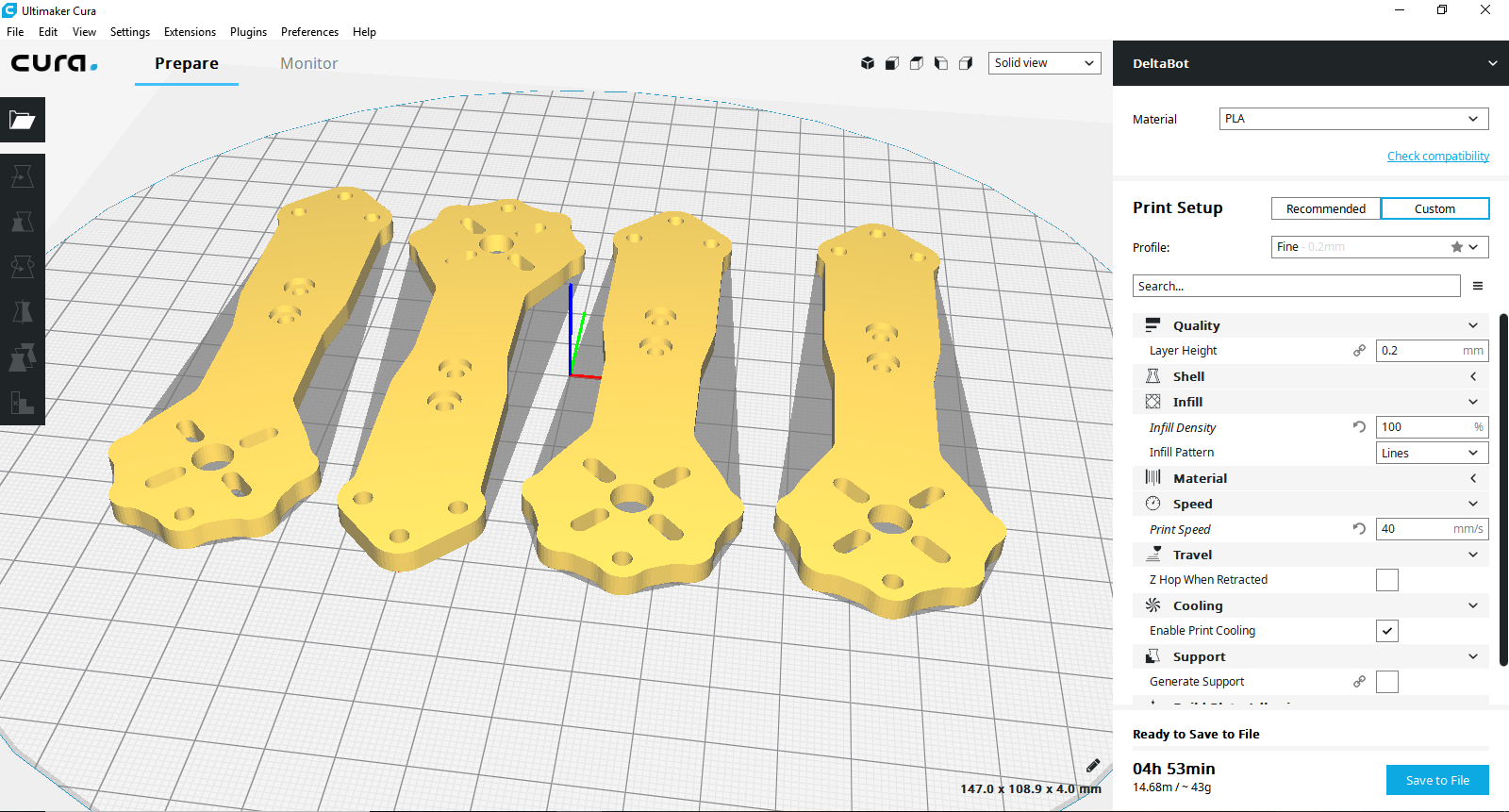Open the Preferences menu

[x=309, y=32]
